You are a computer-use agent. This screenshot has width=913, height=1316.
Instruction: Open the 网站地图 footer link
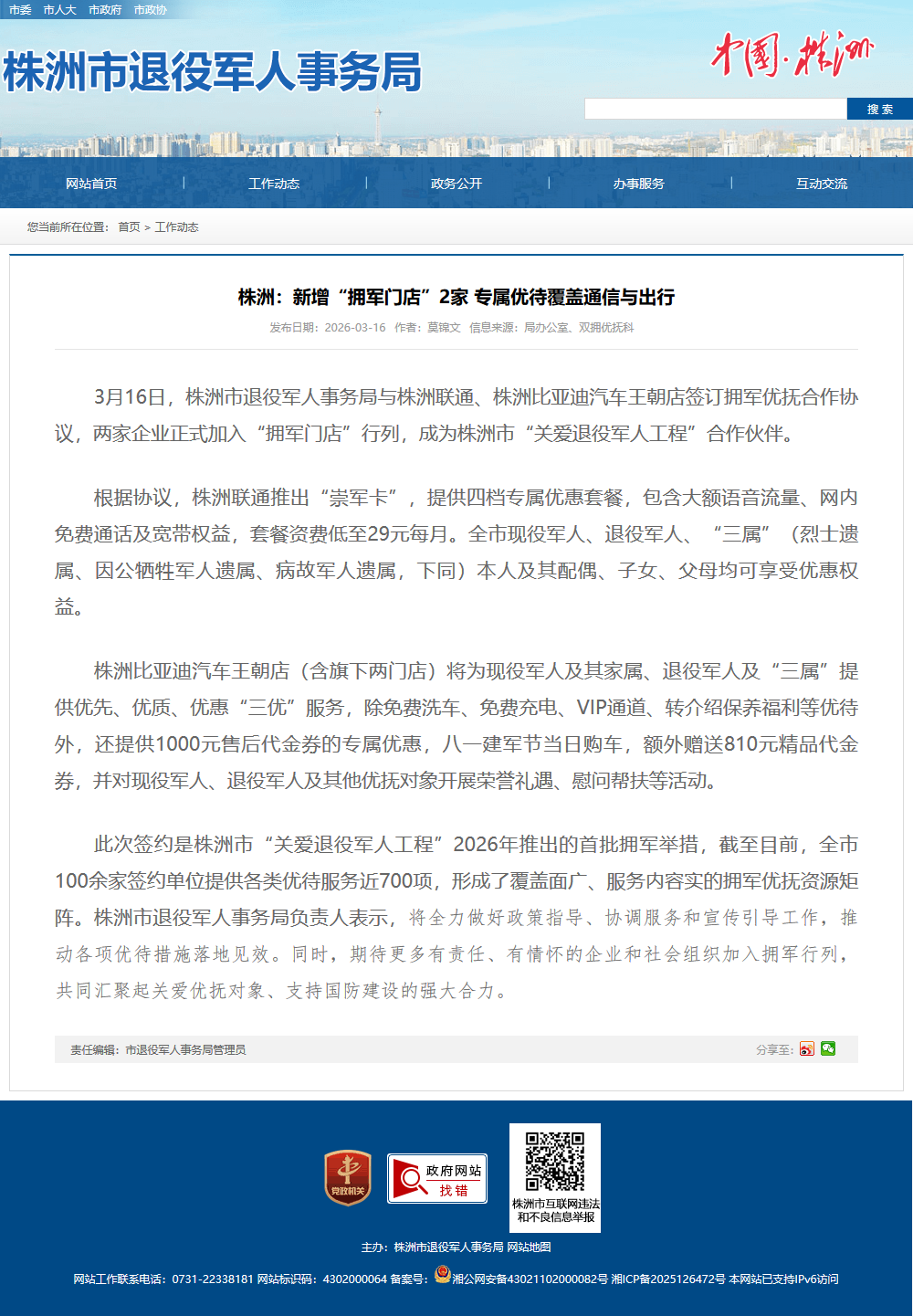[x=530, y=1248]
